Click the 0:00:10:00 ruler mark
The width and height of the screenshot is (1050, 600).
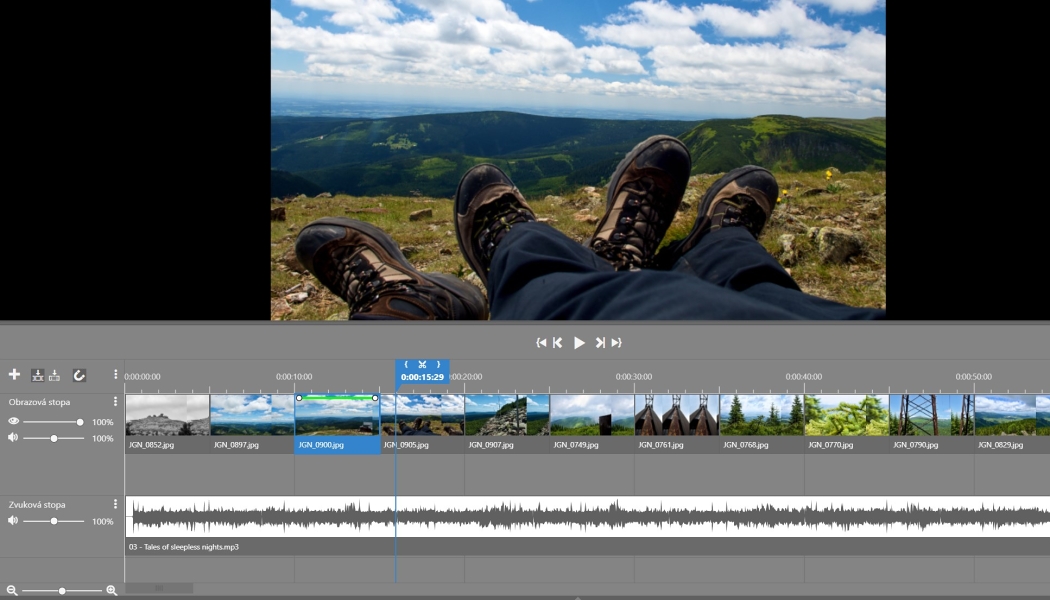[x=294, y=377]
